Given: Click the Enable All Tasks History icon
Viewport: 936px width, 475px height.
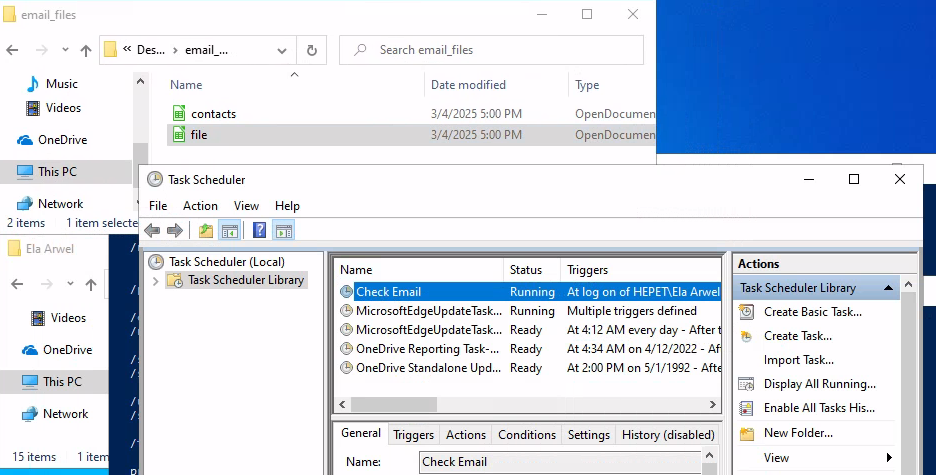Looking at the screenshot, I should click(746, 408).
